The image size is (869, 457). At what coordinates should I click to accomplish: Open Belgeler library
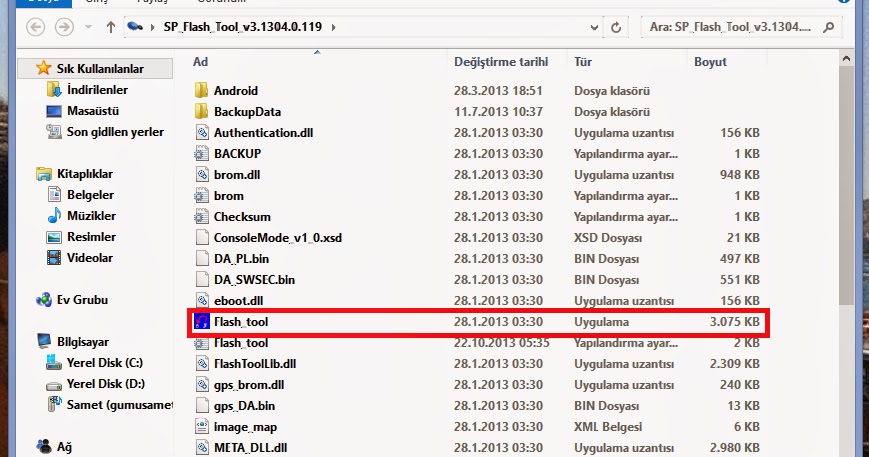[90, 195]
